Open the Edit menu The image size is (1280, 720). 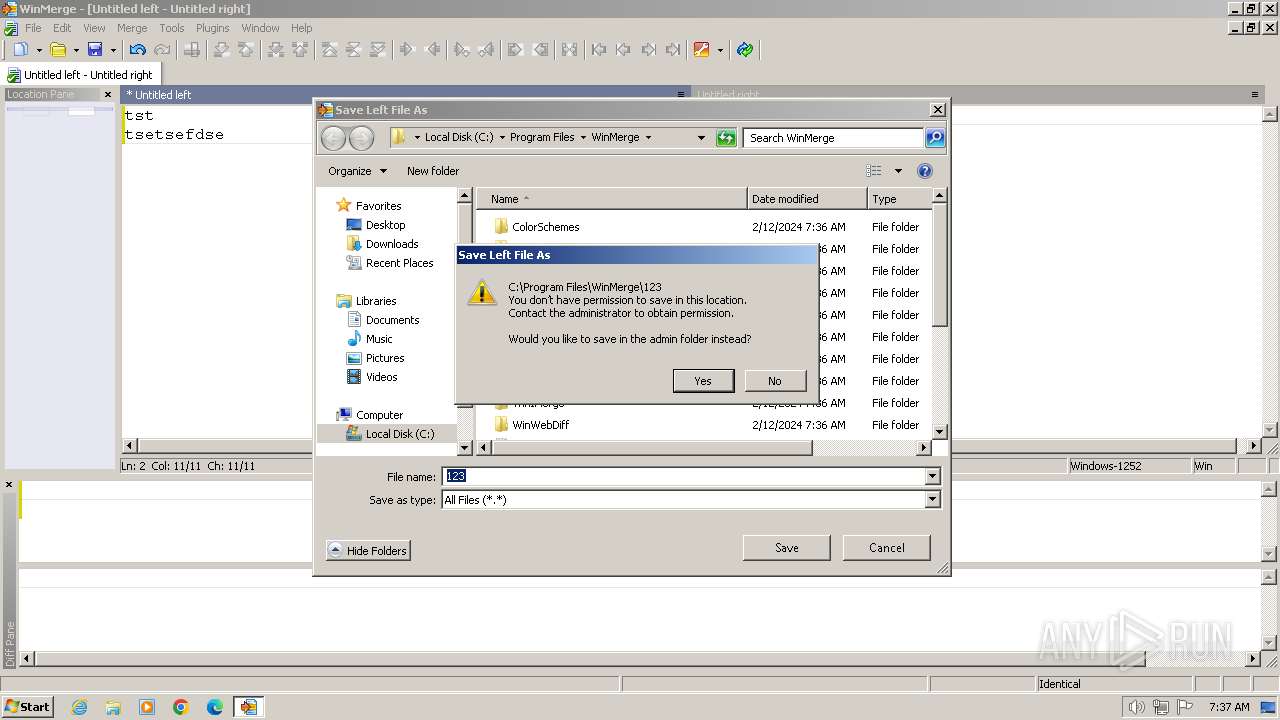point(62,28)
